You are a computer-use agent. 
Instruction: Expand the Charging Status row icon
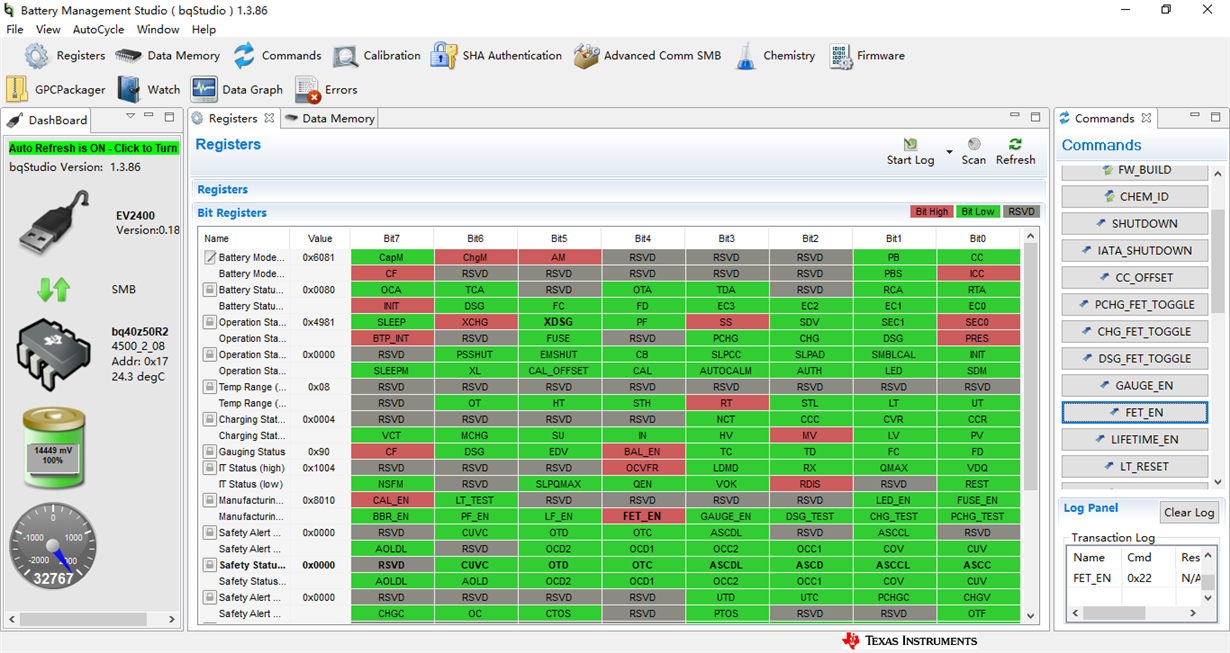coord(210,419)
